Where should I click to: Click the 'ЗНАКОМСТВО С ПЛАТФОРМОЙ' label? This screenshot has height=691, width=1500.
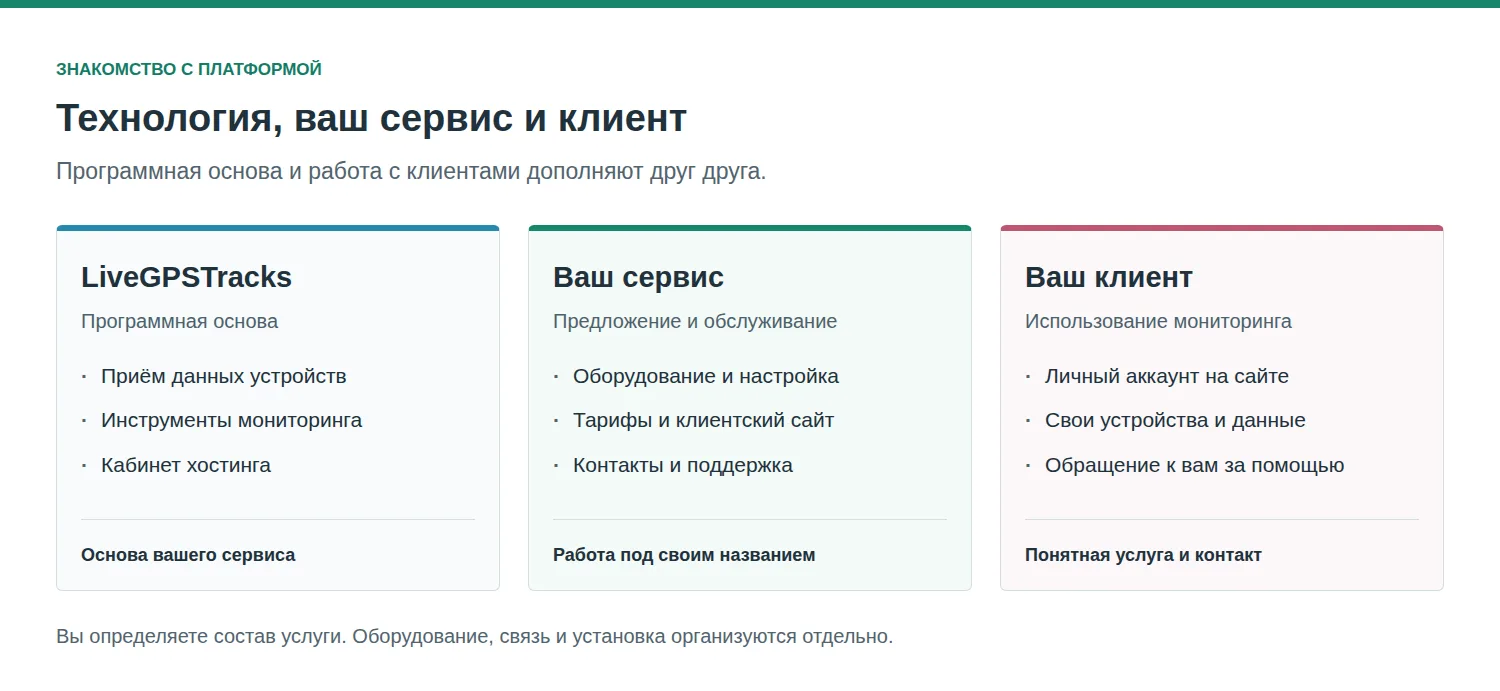click(189, 69)
